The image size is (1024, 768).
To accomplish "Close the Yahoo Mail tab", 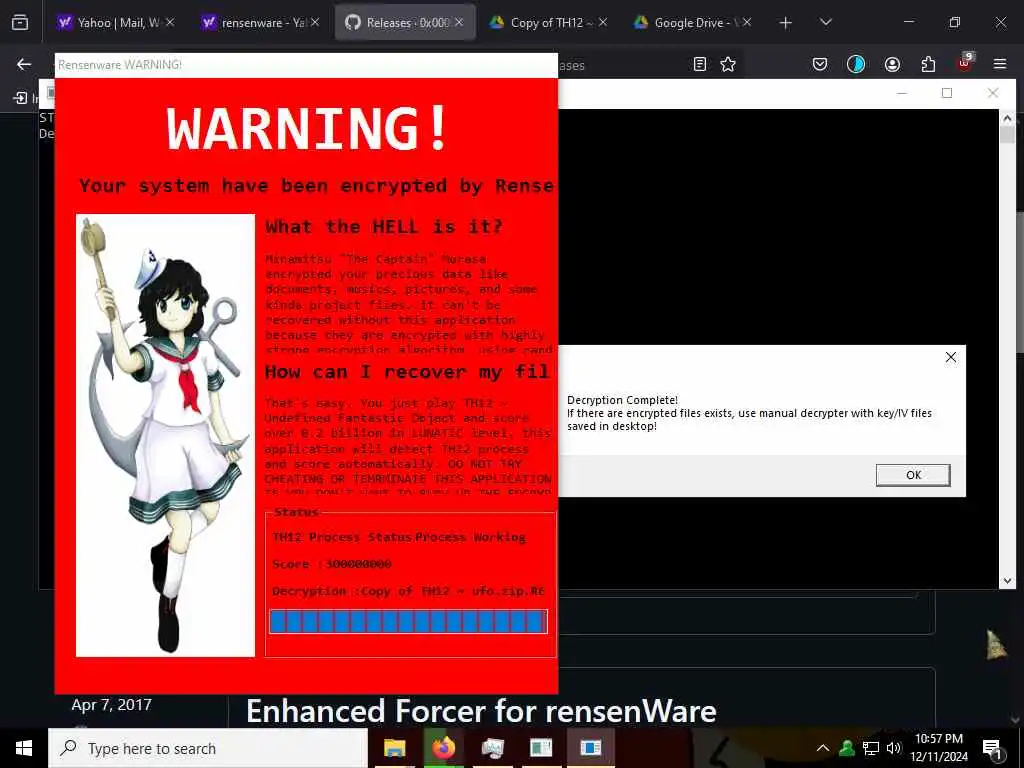I will click(170, 23).
